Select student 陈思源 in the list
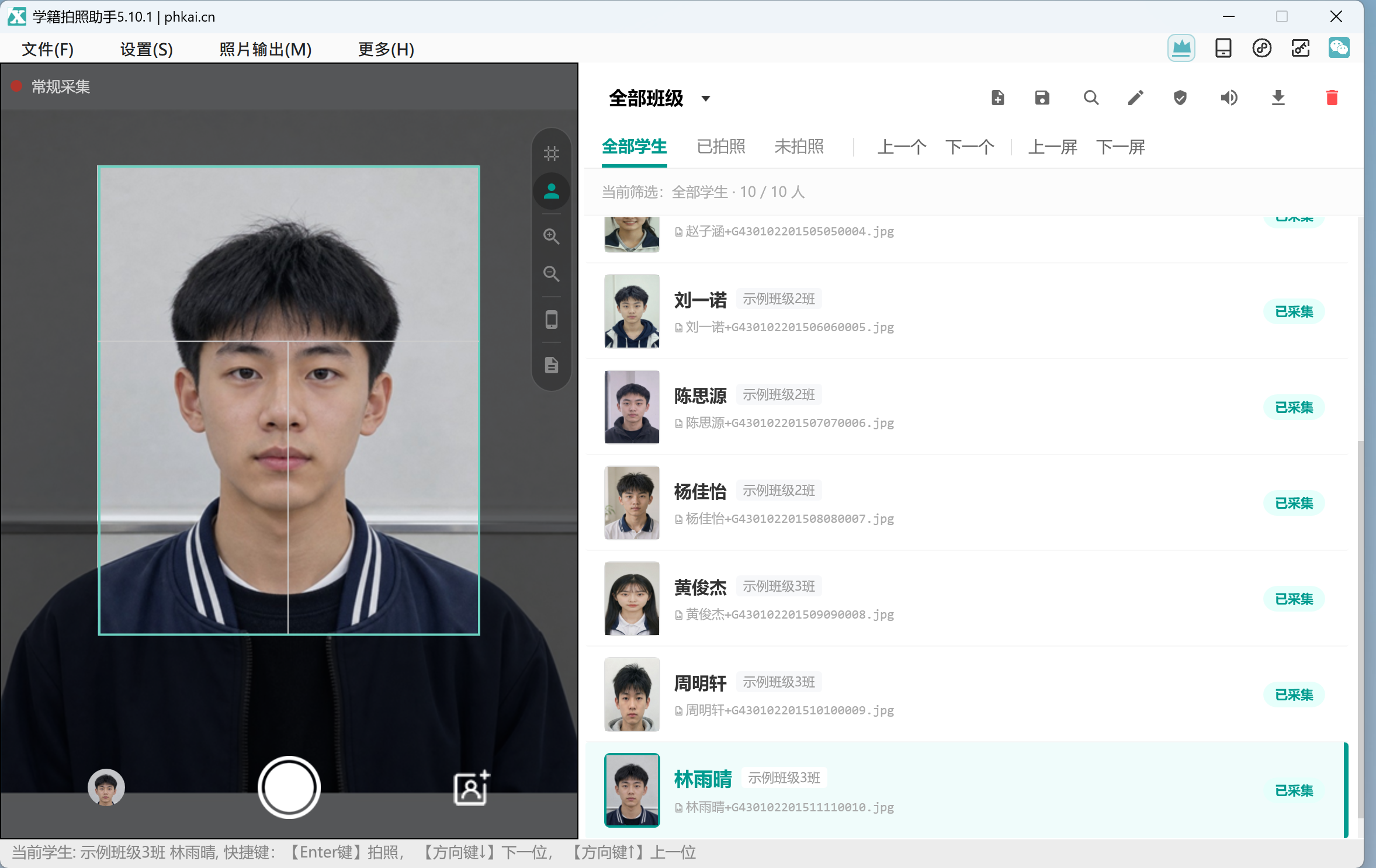This screenshot has height=868, width=1376. 967,407
